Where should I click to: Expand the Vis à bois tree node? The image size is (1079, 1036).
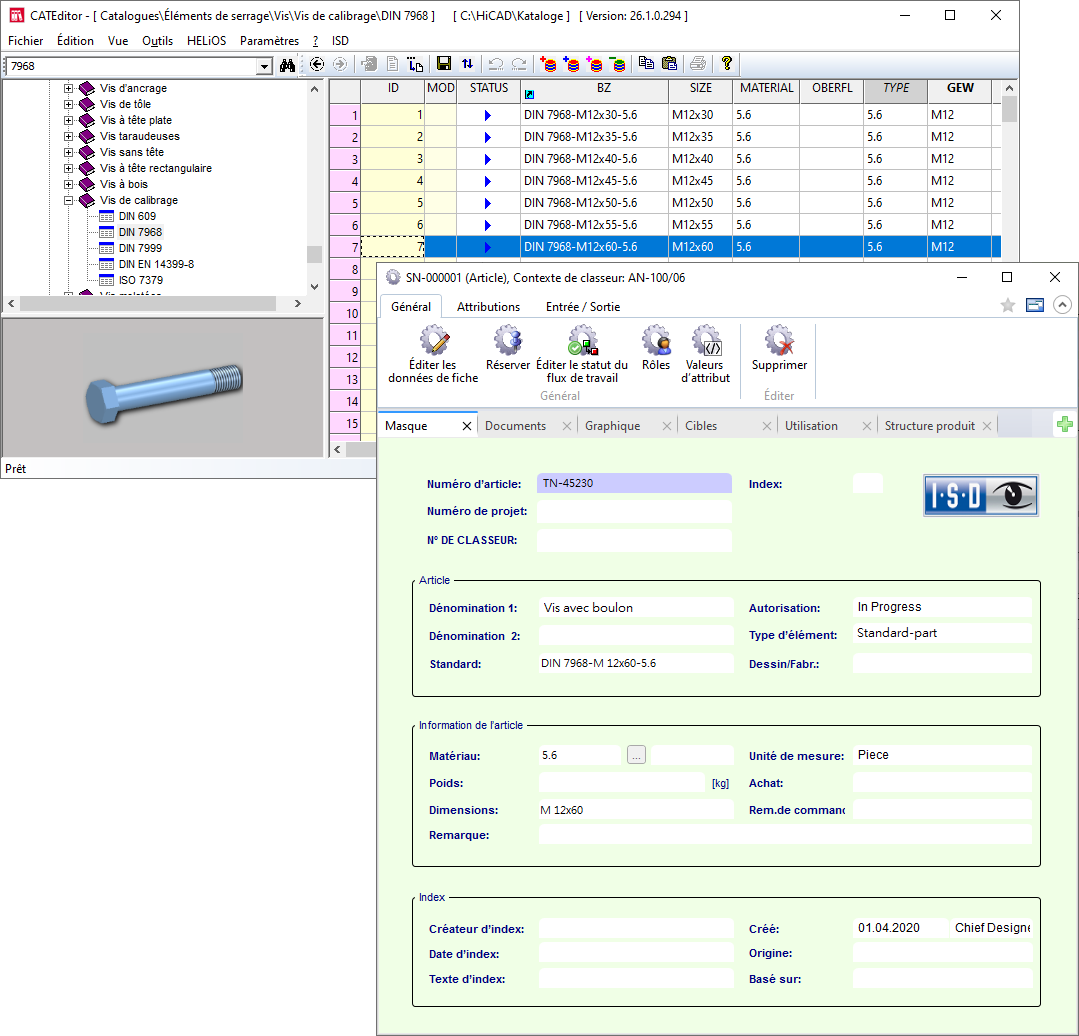coord(69,184)
